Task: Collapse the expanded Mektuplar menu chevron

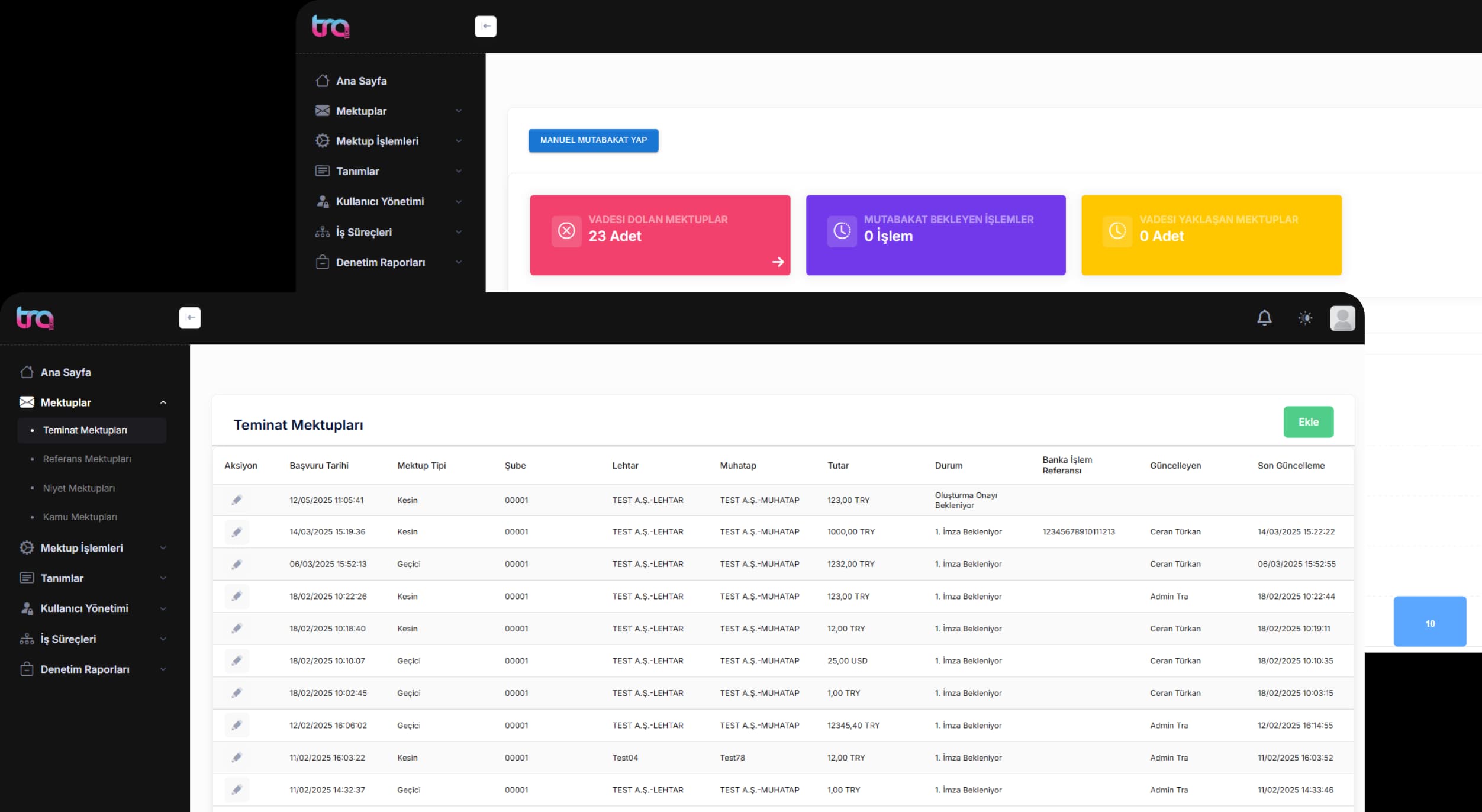Action: (163, 402)
